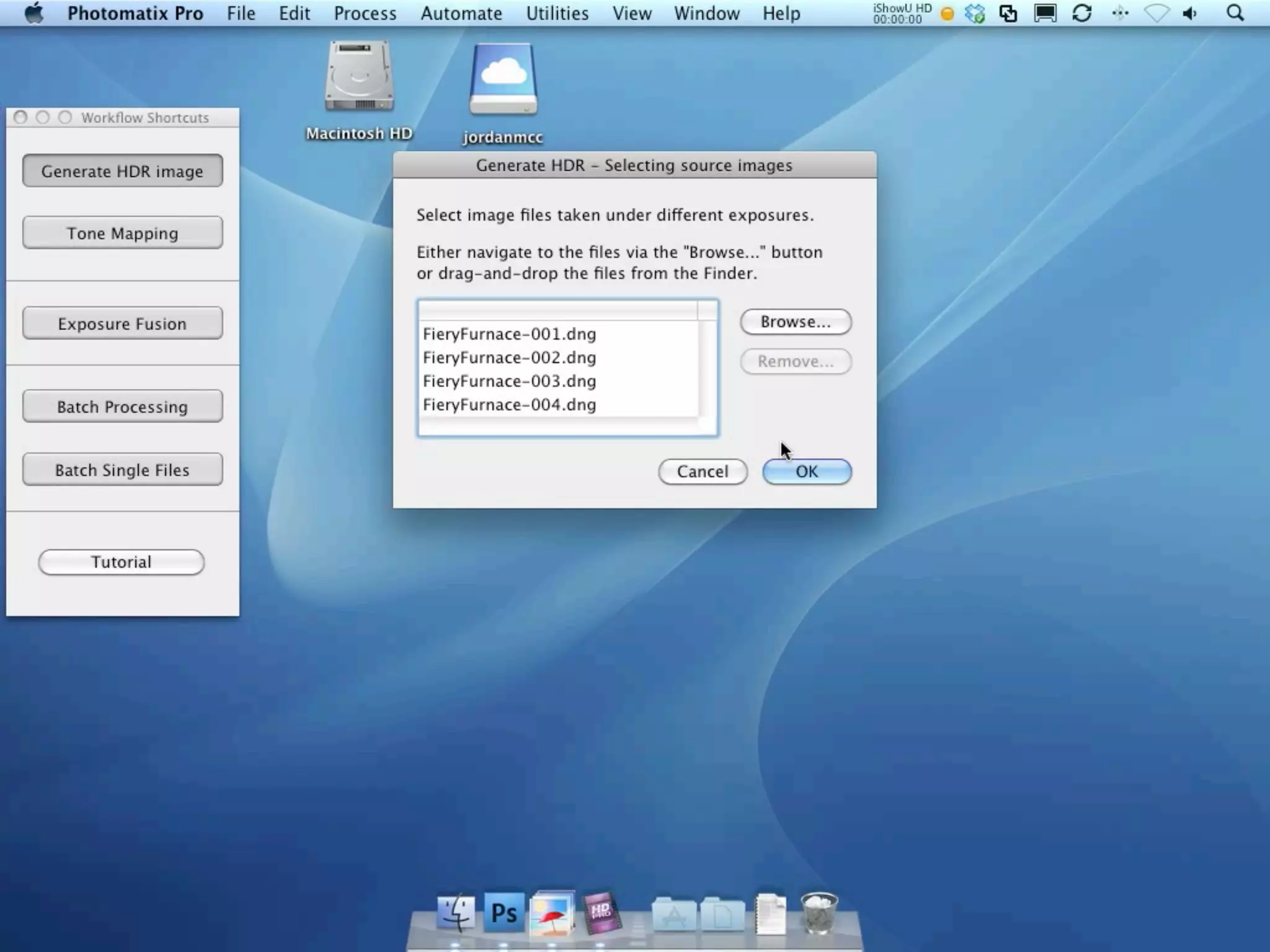This screenshot has height=952, width=1270.
Task: Open the Automate menu
Action: [461, 13]
